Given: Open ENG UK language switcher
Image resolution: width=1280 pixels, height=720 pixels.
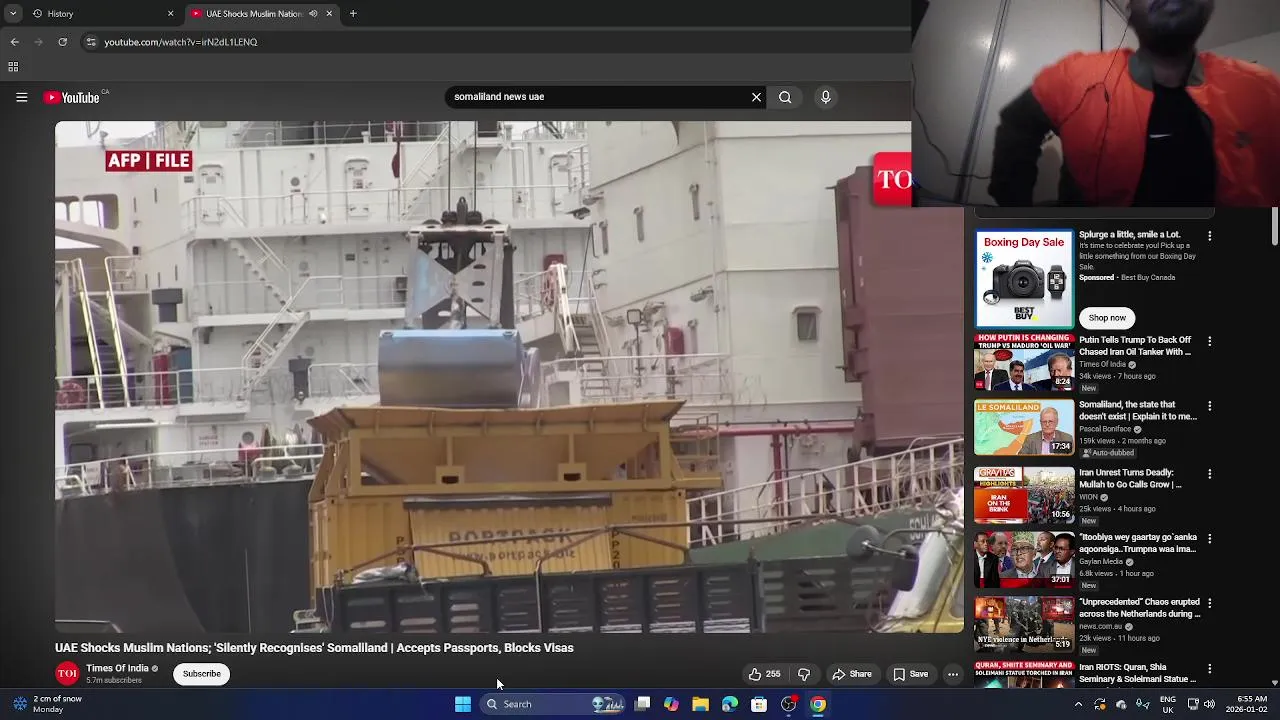Looking at the screenshot, I should tap(1168, 704).
